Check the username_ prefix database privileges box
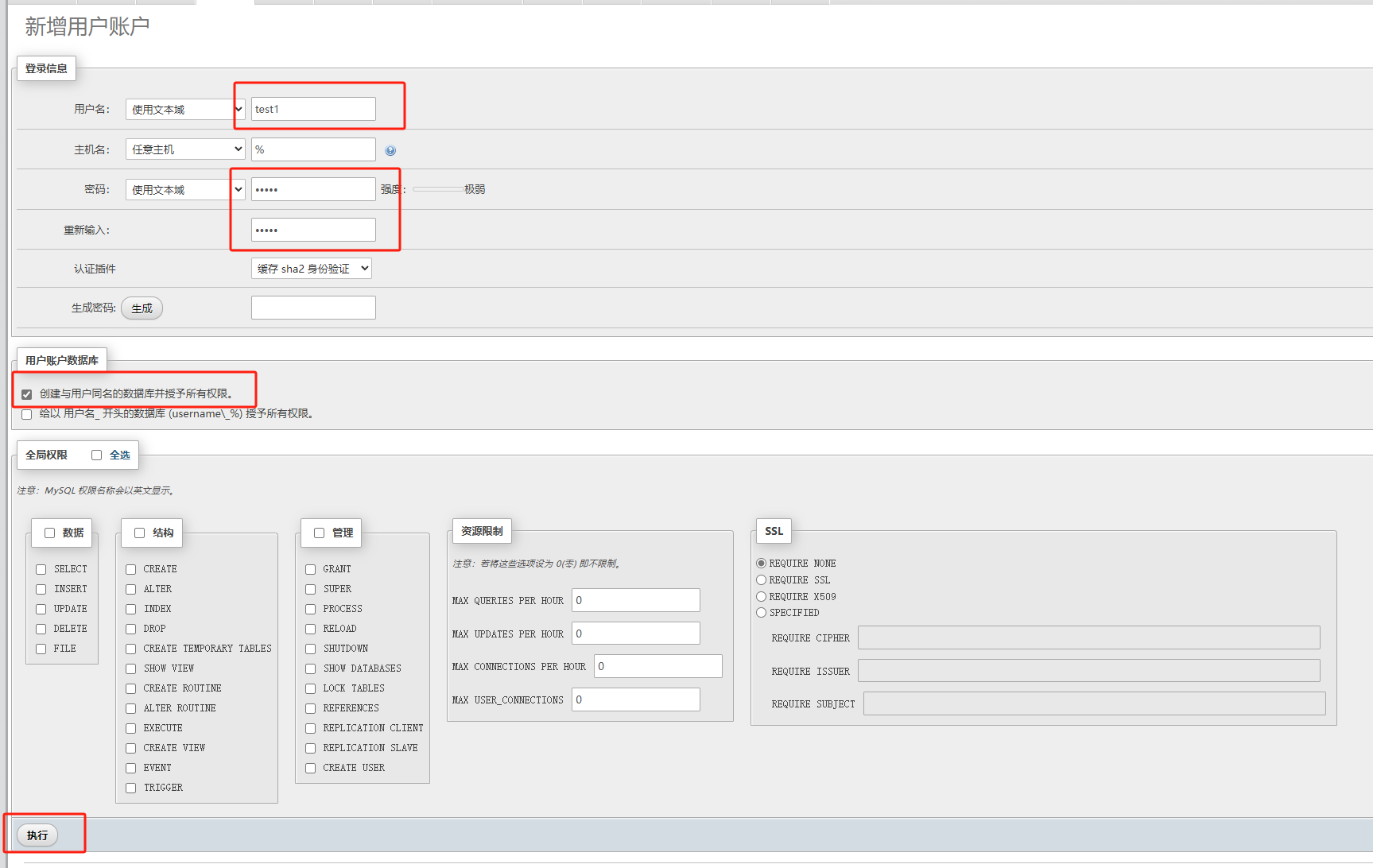This screenshot has width=1373, height=868. 27,414
